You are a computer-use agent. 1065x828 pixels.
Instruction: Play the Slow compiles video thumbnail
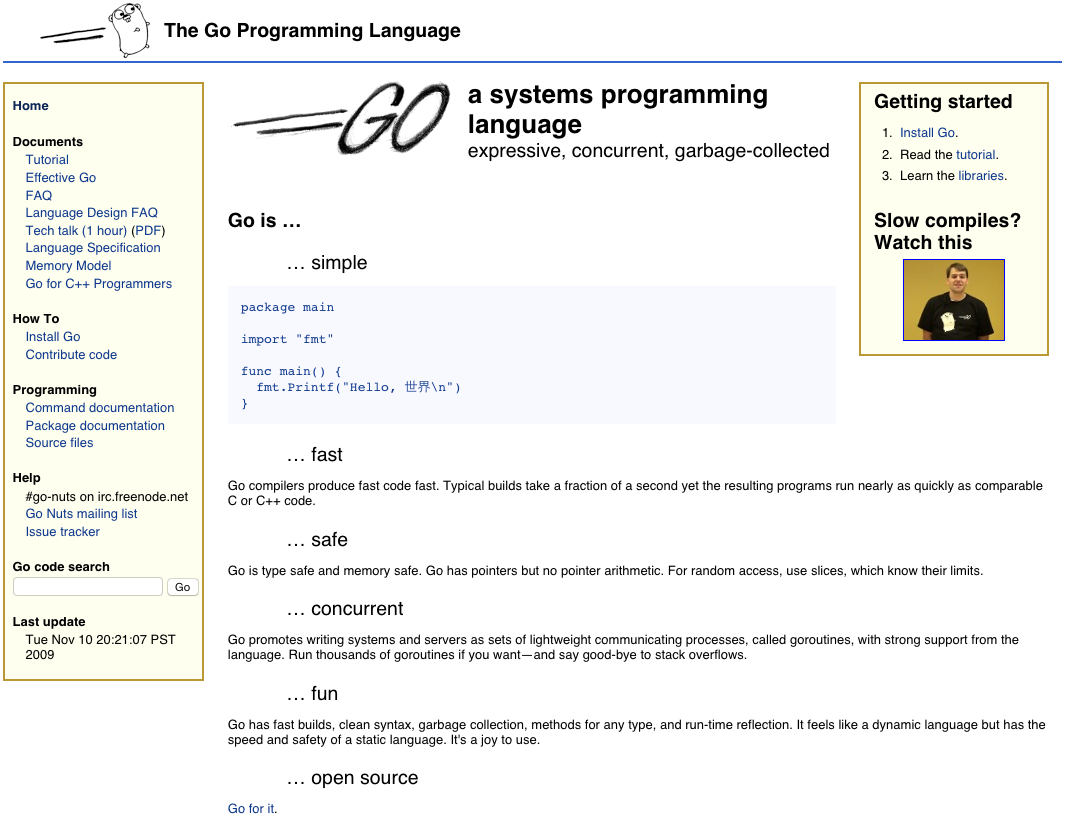pos(953,300)
